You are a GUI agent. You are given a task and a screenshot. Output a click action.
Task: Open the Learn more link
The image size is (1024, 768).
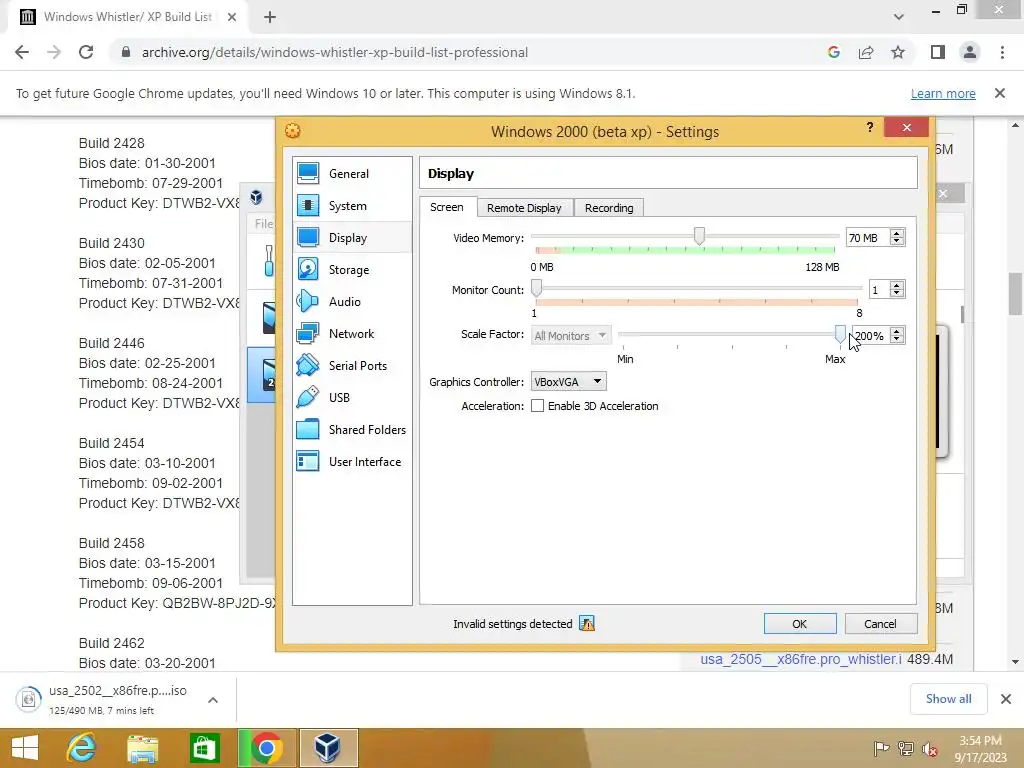click(x=943, y=93)
